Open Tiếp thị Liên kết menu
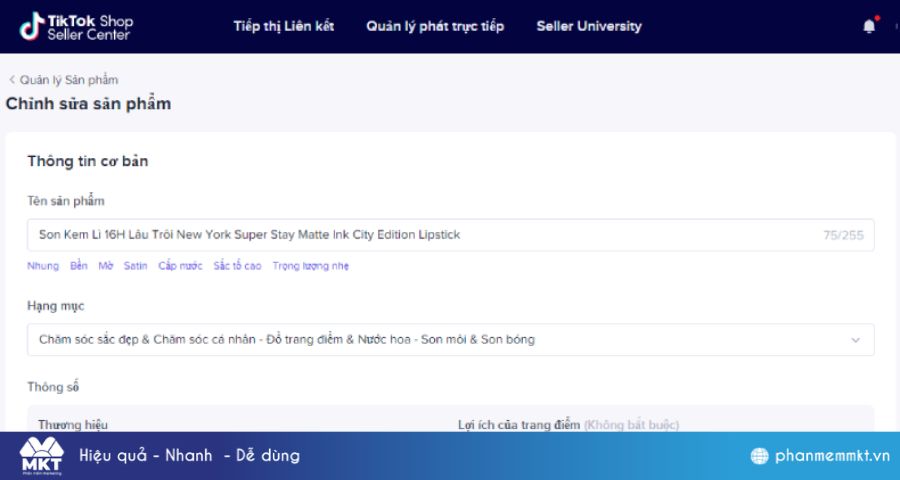Image resolution: width=900 pixels, height=480 pixels. click(284, 26)
